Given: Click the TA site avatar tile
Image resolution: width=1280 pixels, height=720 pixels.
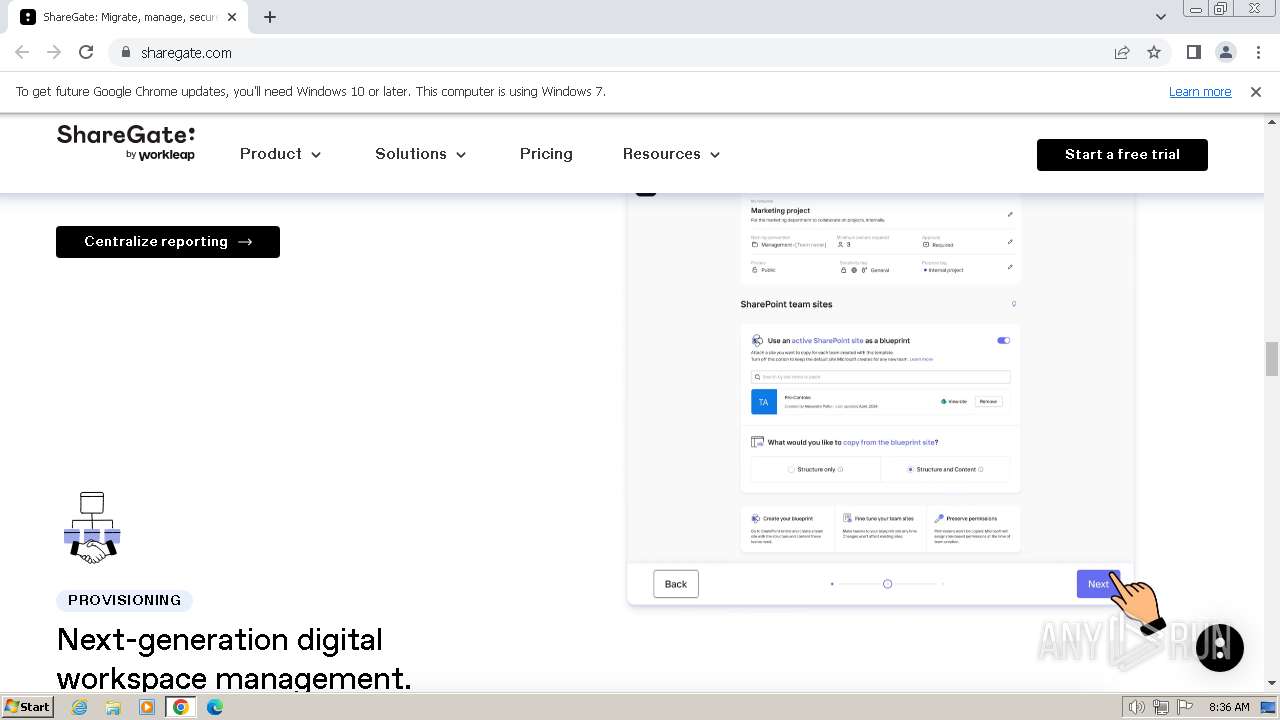Looking at the screenshot, I should (764, 401).
